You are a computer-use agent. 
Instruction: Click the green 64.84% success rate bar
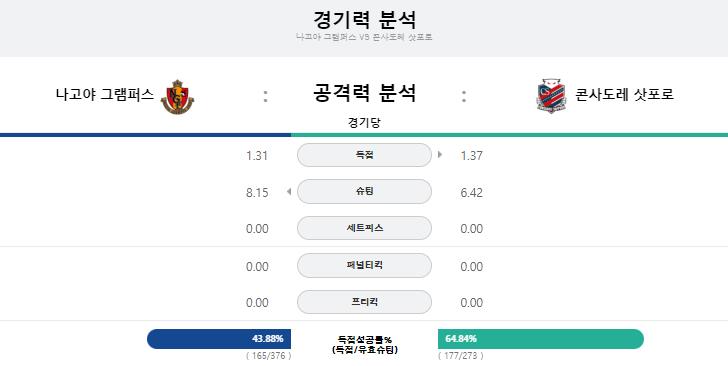click(541, 339)
